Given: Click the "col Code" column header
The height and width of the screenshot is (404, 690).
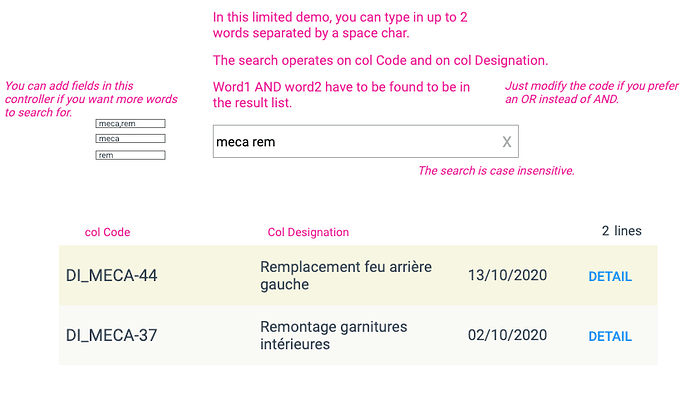Looking at the screenshot, I should [x=108, y=232].
